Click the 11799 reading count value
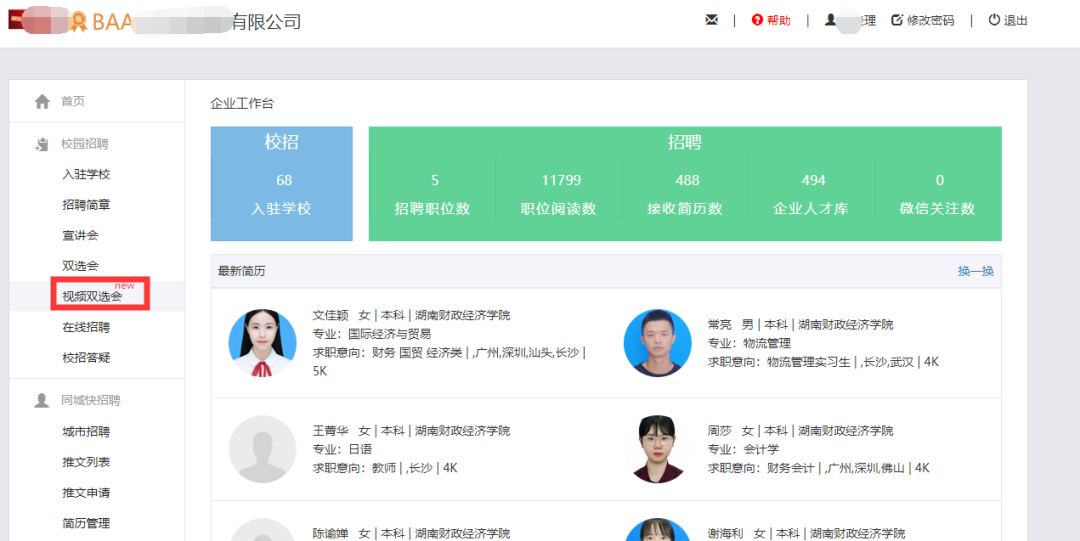 click(x=561, y=181)
